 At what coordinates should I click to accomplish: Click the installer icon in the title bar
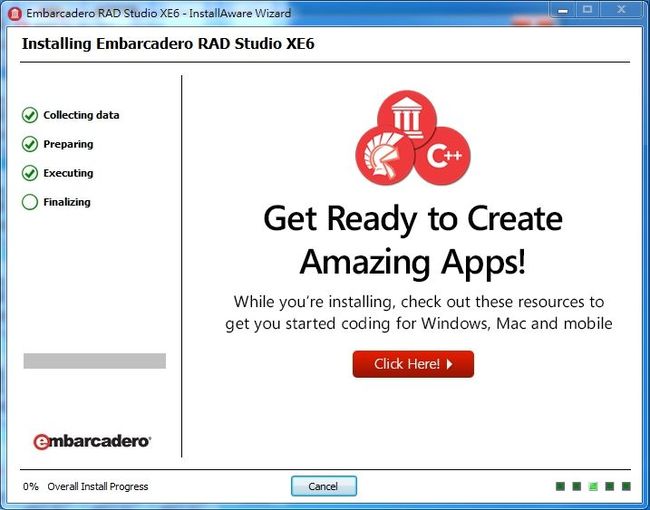click(15, 14)
